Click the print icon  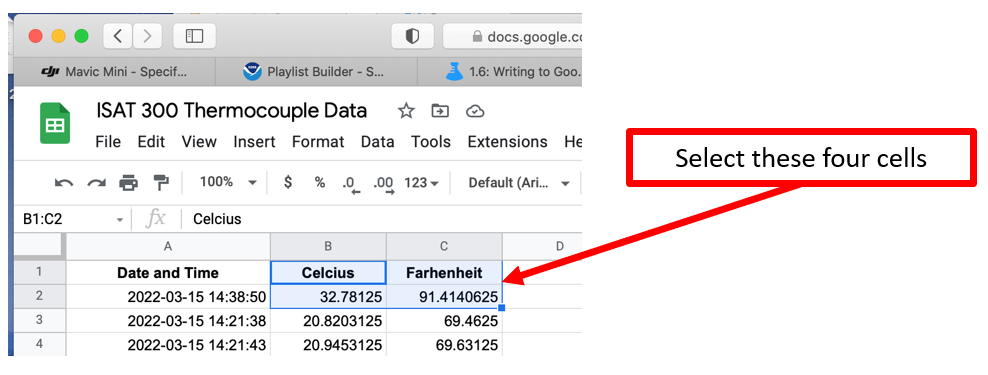[x=129, y=183]
